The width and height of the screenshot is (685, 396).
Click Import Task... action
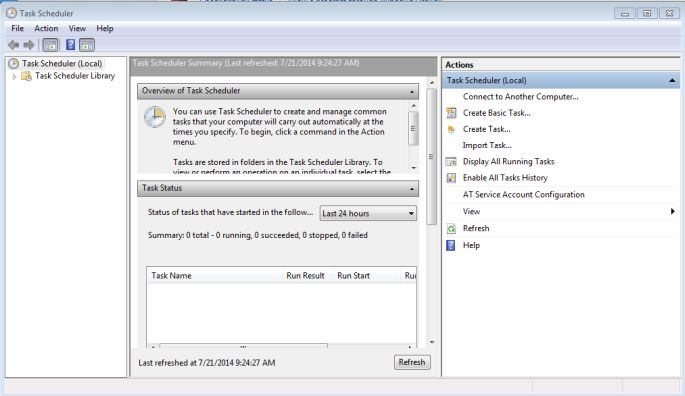pos(487,146)
